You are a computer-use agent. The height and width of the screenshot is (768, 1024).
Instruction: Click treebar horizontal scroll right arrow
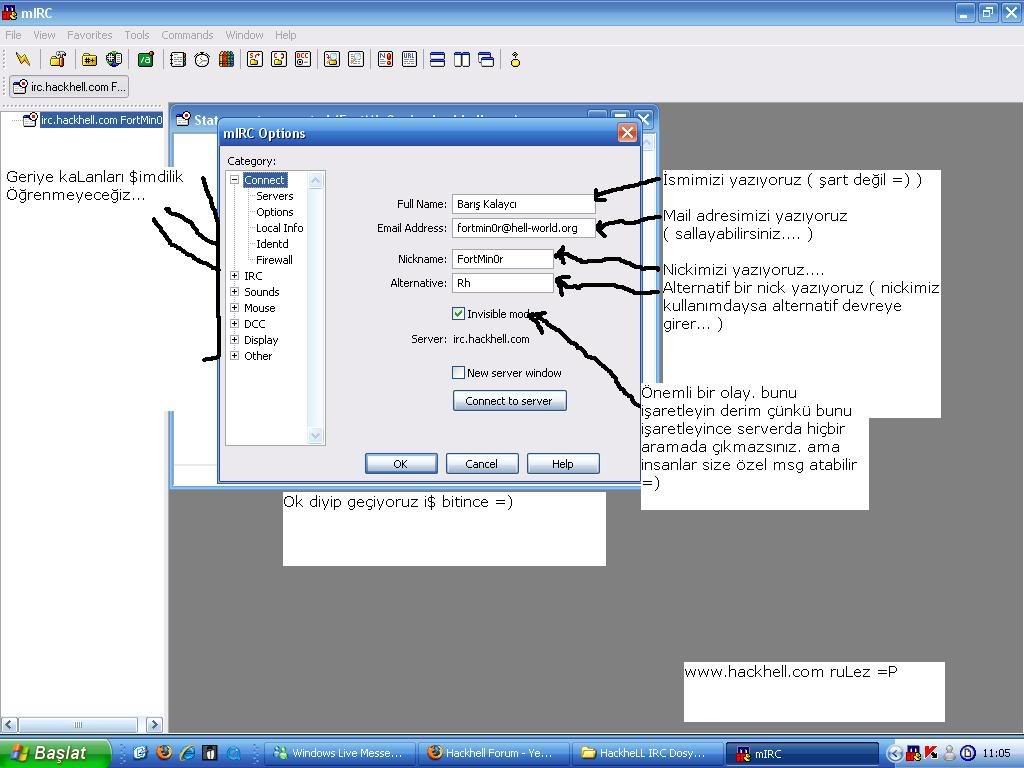pos(154,724)
